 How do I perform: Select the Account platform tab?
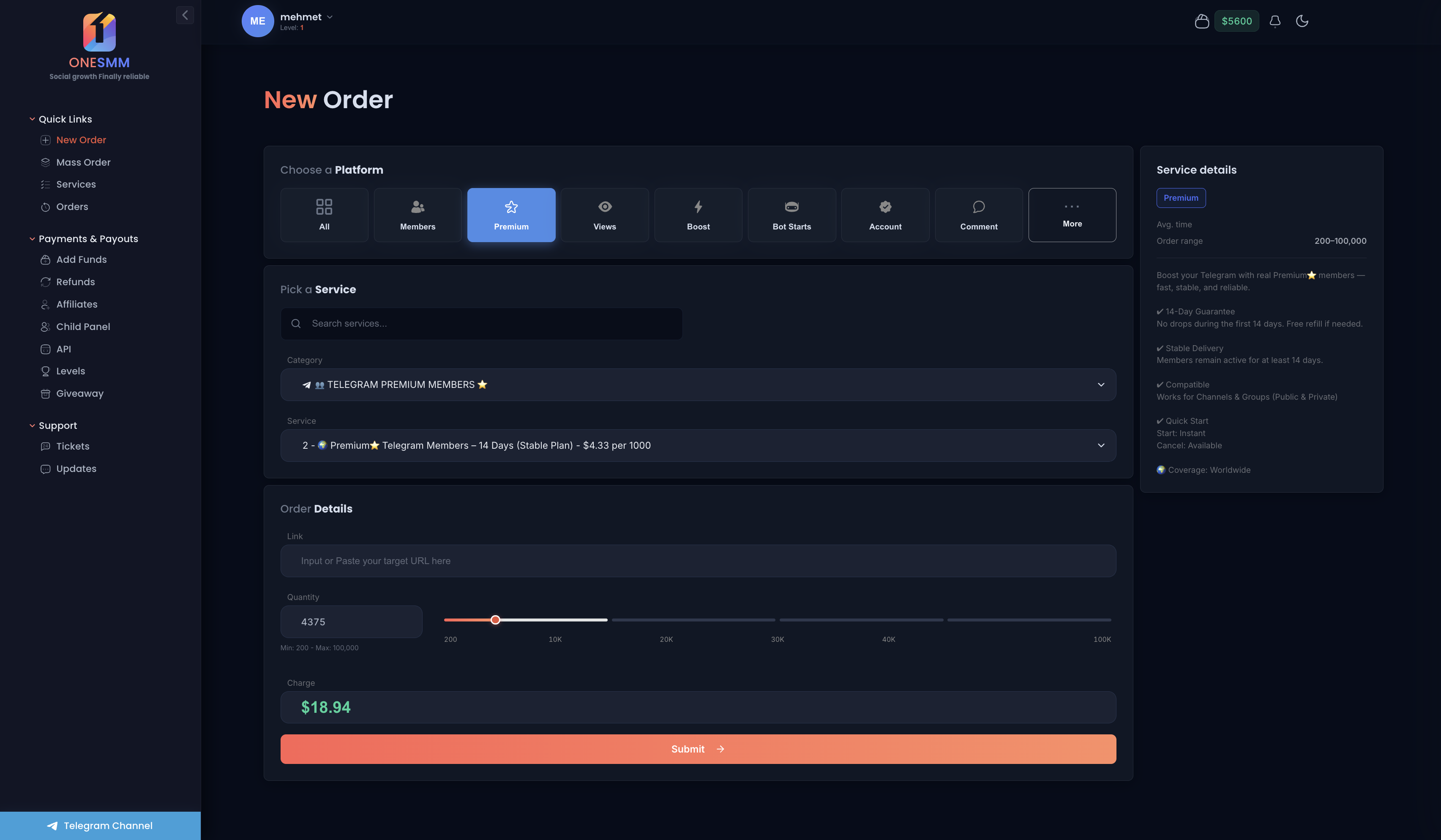point(885,215)
